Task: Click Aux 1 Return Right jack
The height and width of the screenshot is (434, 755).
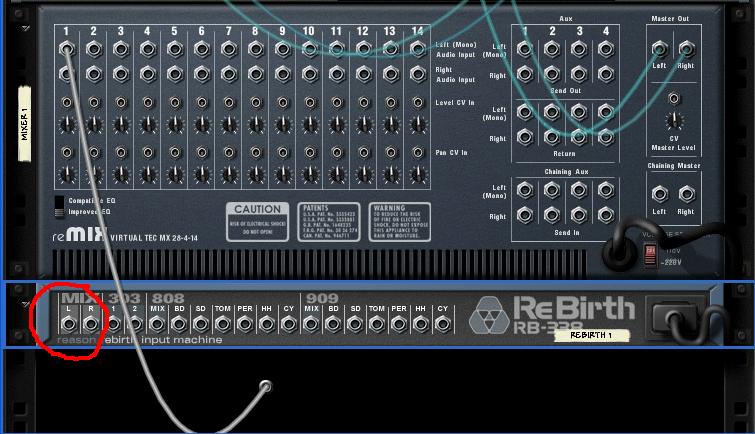Action: click(525, 137)
